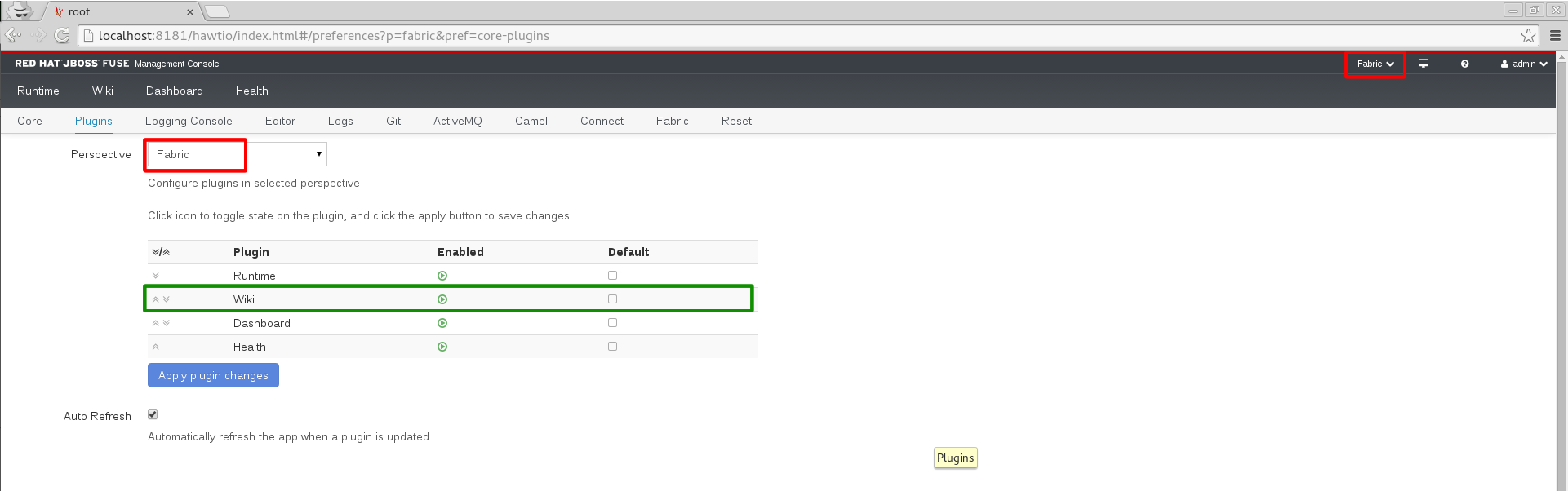Viewport: 1568px width, 491px height.
Task: Set Runtime as the default plugin
Action: coord(612,276)
